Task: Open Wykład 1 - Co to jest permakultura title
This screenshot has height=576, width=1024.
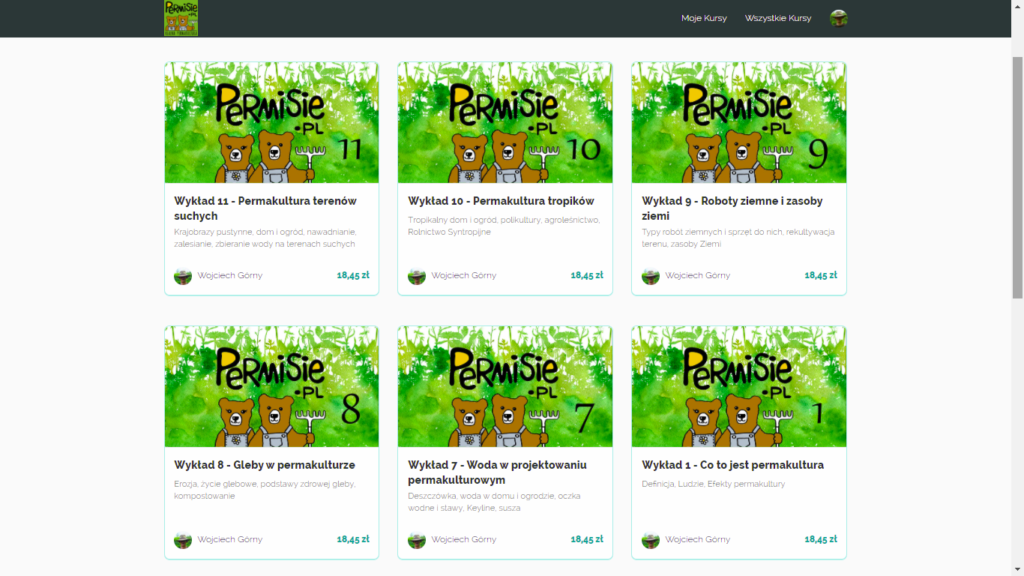Action: pos(733,465)
